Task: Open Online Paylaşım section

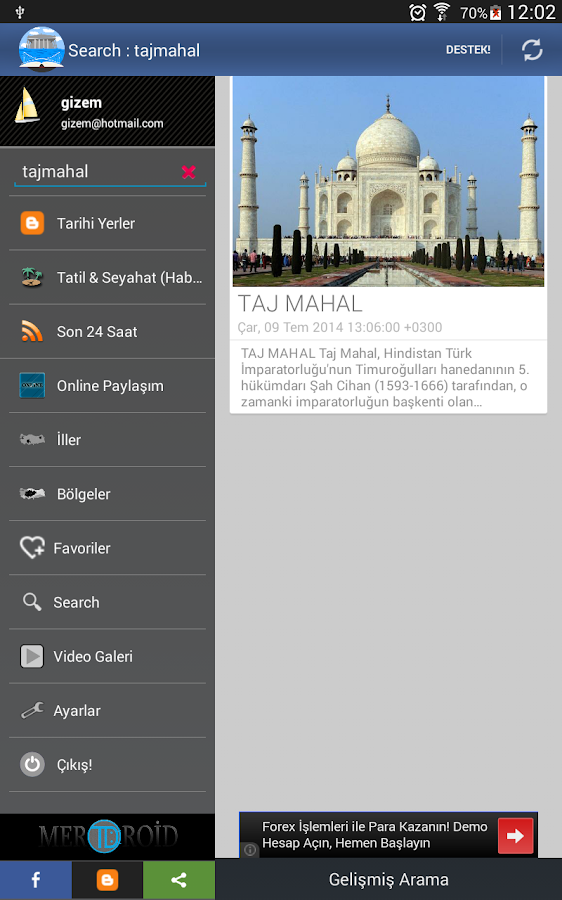Action: (x=107, y=386)
